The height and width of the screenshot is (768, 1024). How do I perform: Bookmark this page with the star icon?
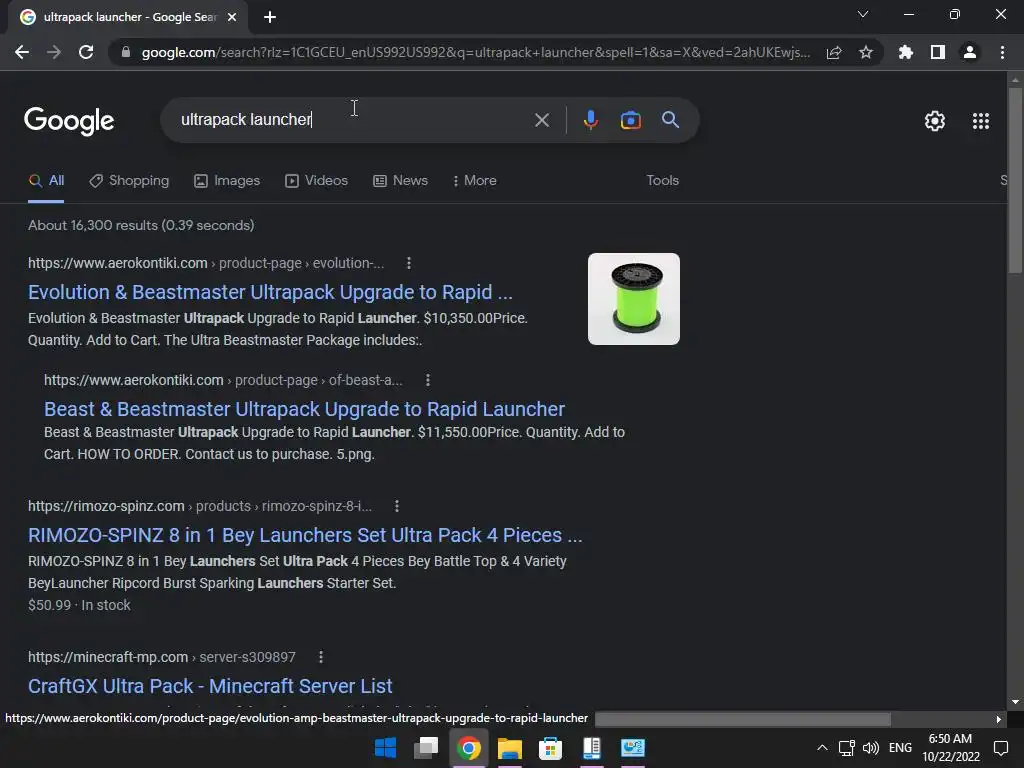click(866, 52)
